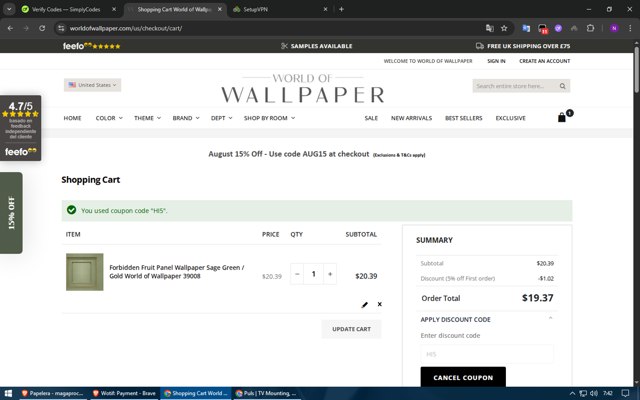Screen dimensions: 640x400
Task: Click the green wallpaper product thumbnail
Action: click(84, 272)
